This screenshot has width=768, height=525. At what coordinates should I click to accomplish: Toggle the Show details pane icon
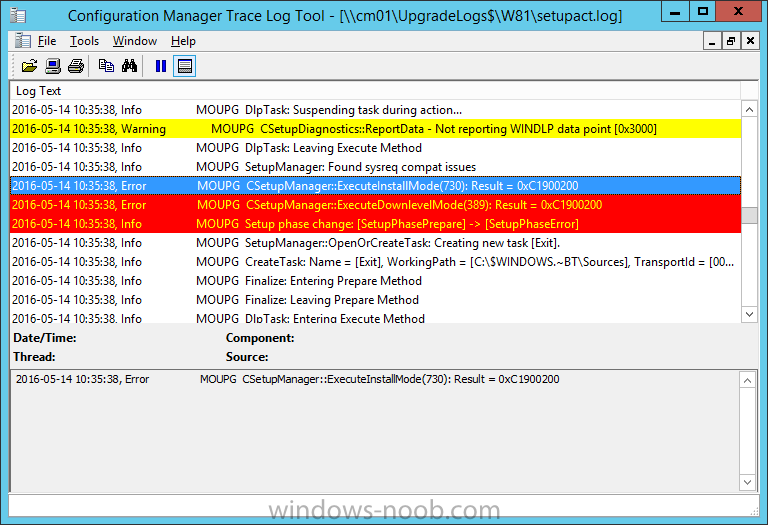coord(185,66)
